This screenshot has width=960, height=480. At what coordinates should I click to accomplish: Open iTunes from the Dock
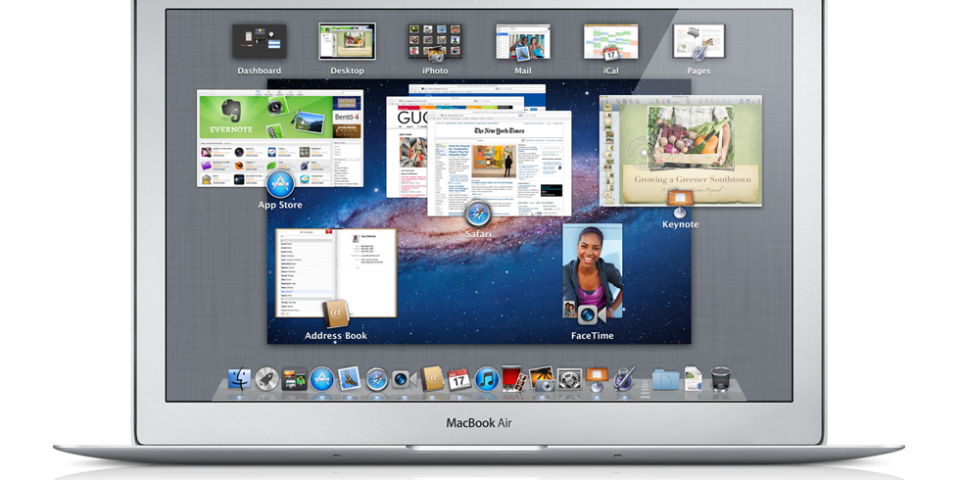point(487,379)
